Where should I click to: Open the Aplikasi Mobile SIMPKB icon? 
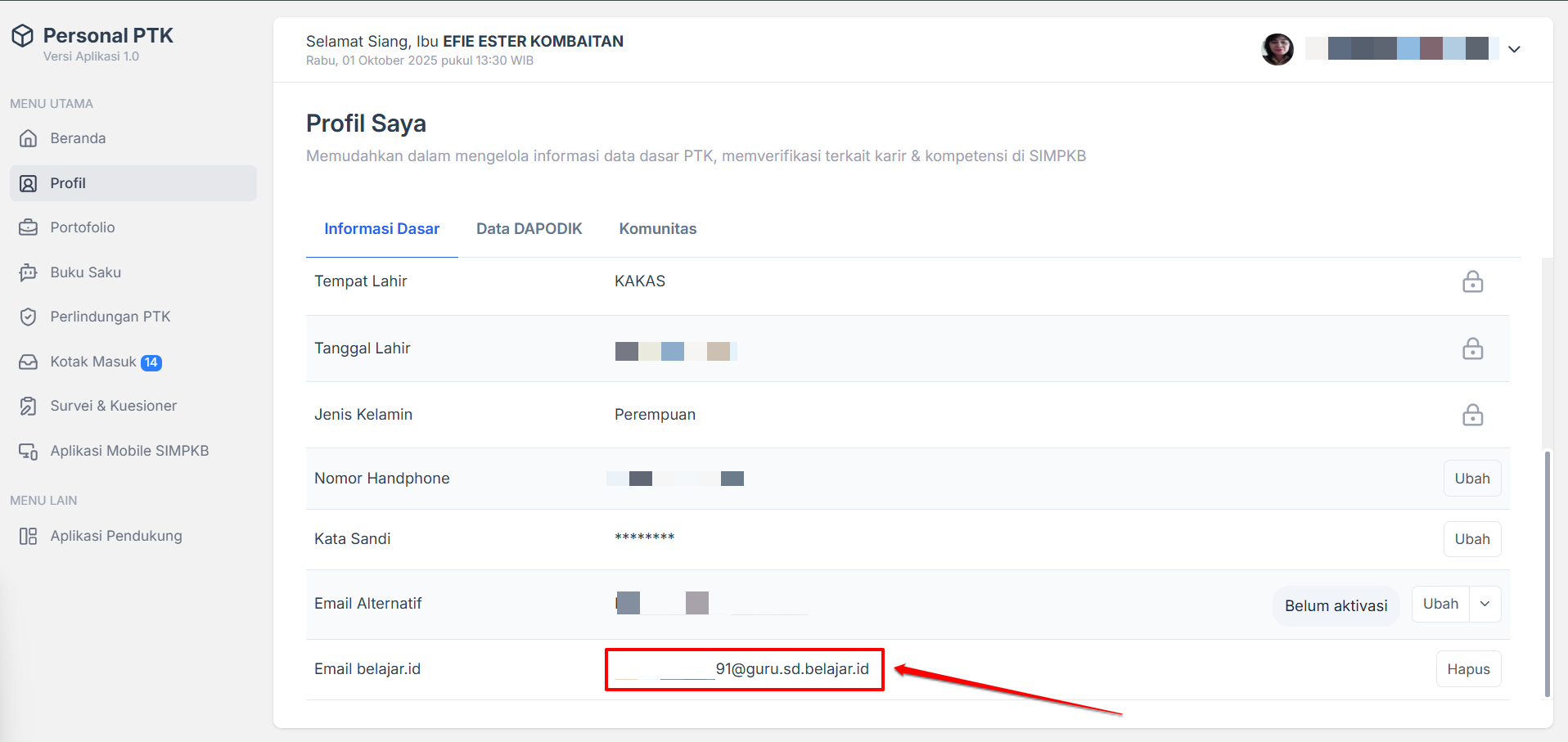(x=29, y=451)
